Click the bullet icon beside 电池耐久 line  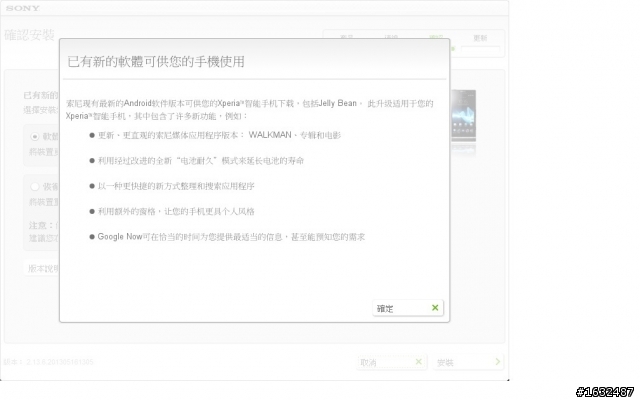(92, 161)
